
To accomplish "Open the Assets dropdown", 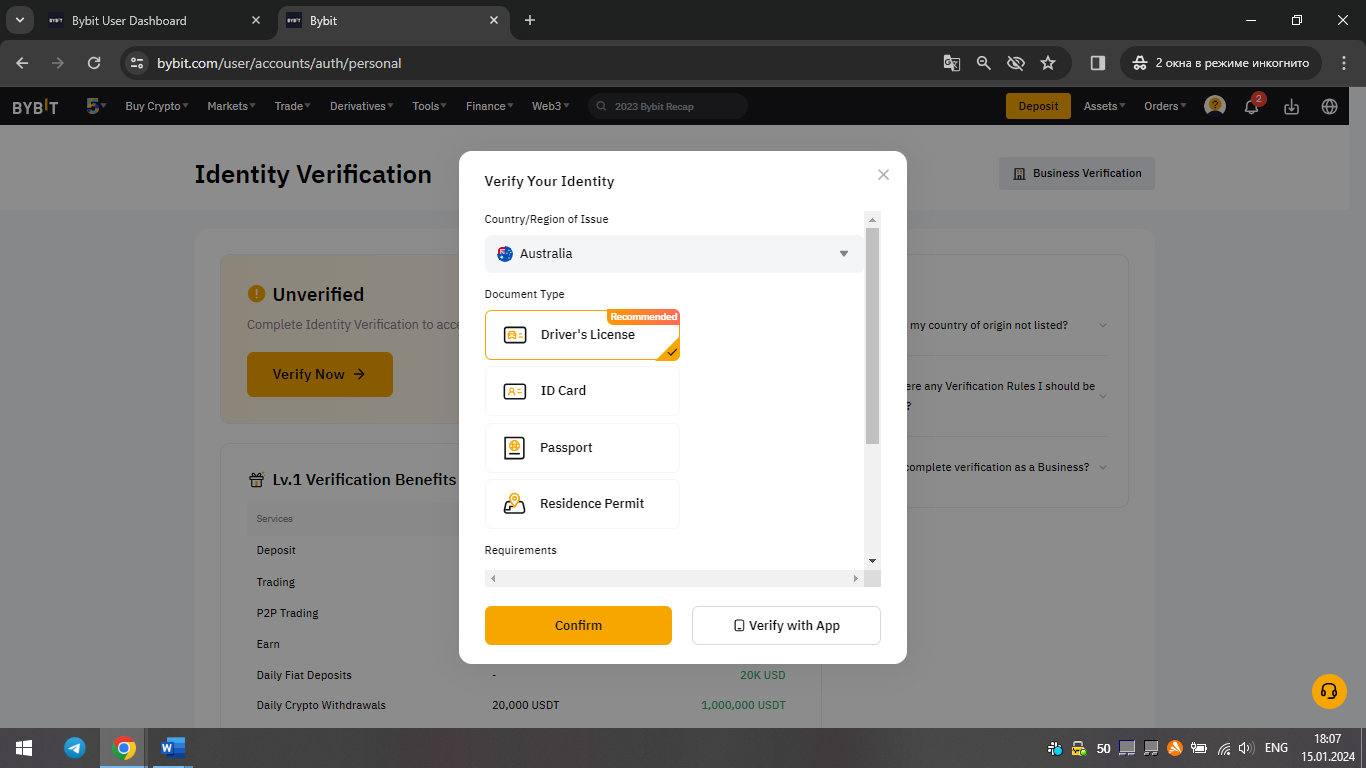I will coord(1104,106).
